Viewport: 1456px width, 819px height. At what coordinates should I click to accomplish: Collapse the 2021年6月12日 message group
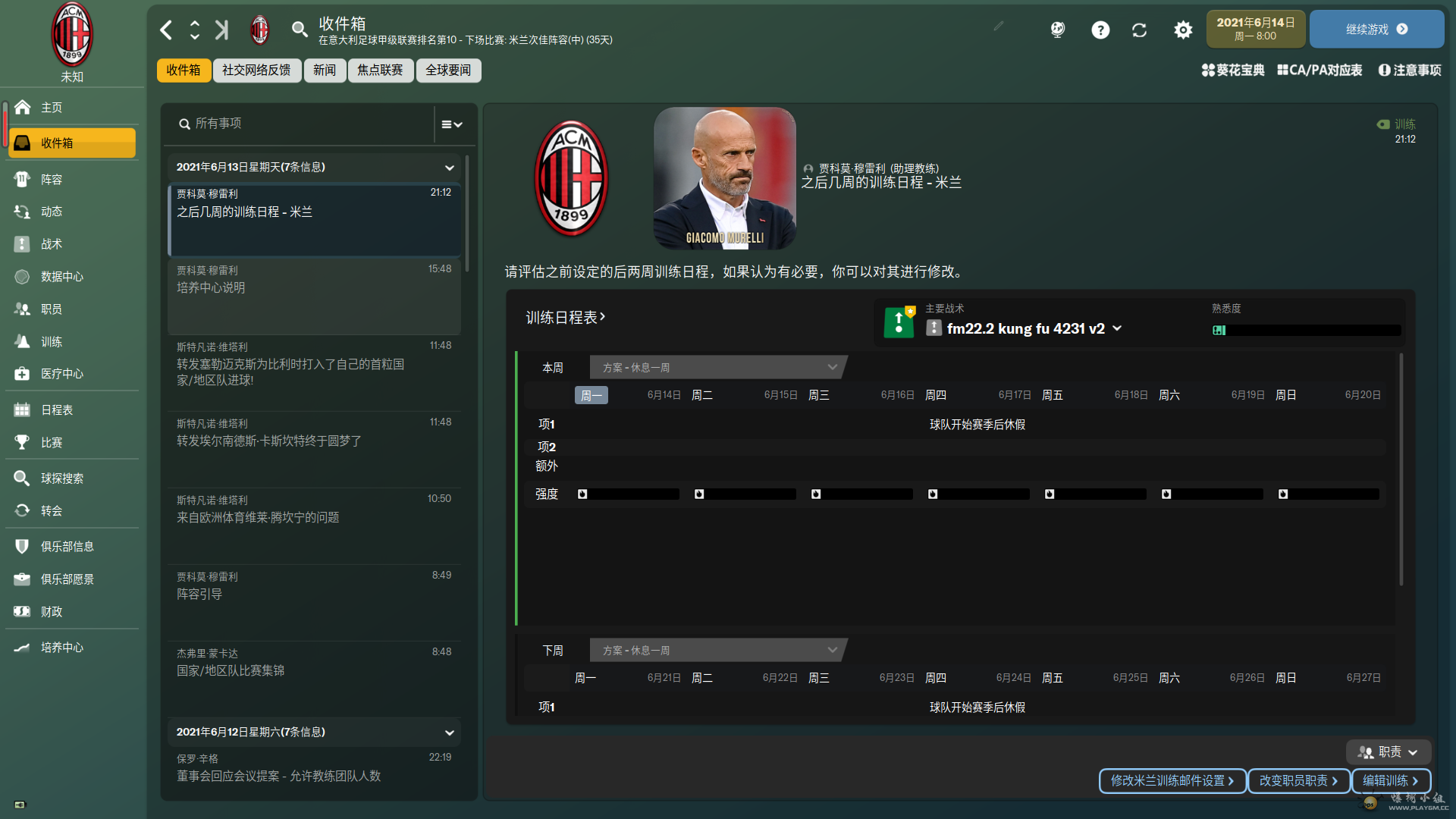click(449, 733)
